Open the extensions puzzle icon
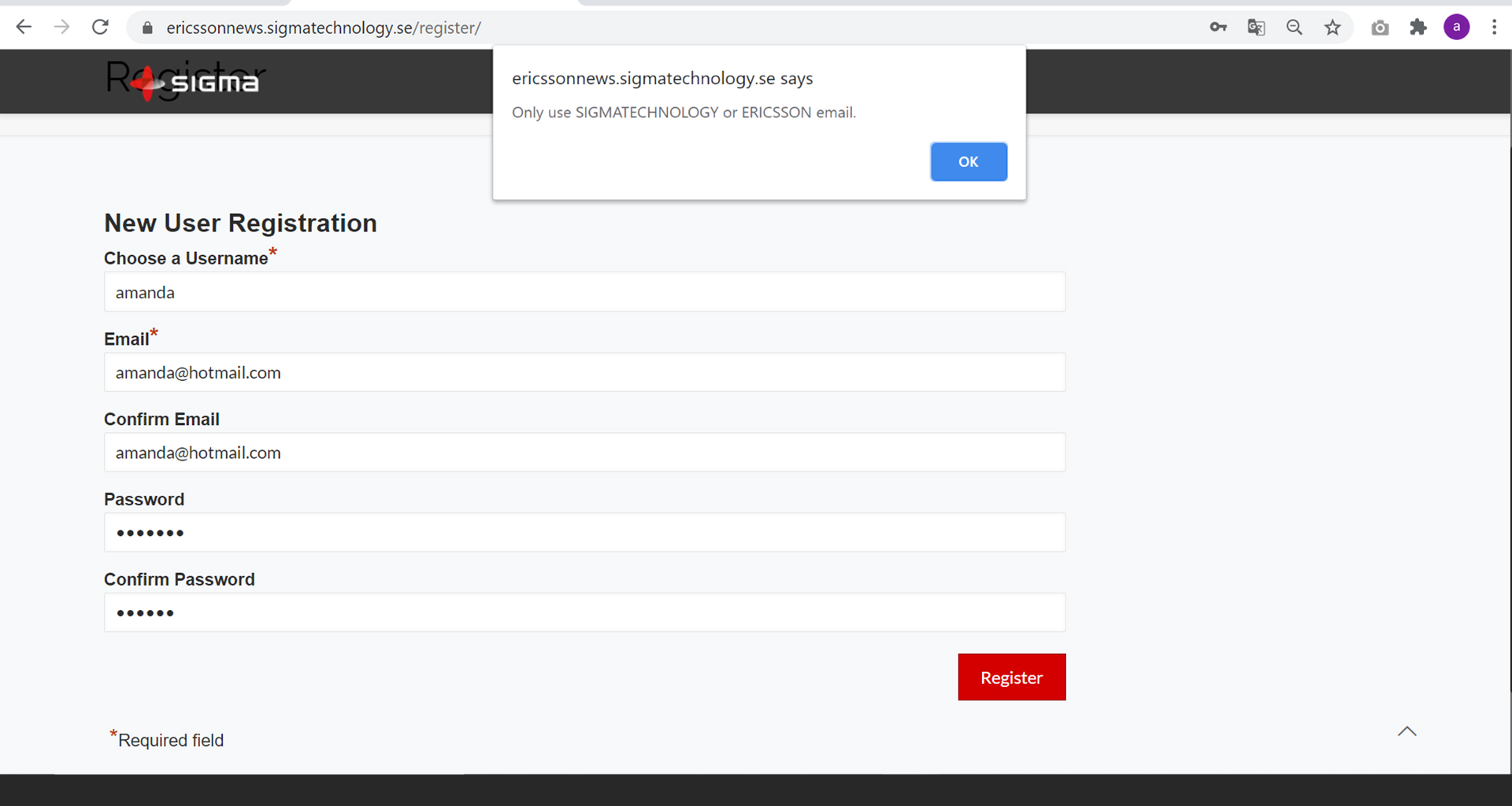 click(x=1418, y=28)
